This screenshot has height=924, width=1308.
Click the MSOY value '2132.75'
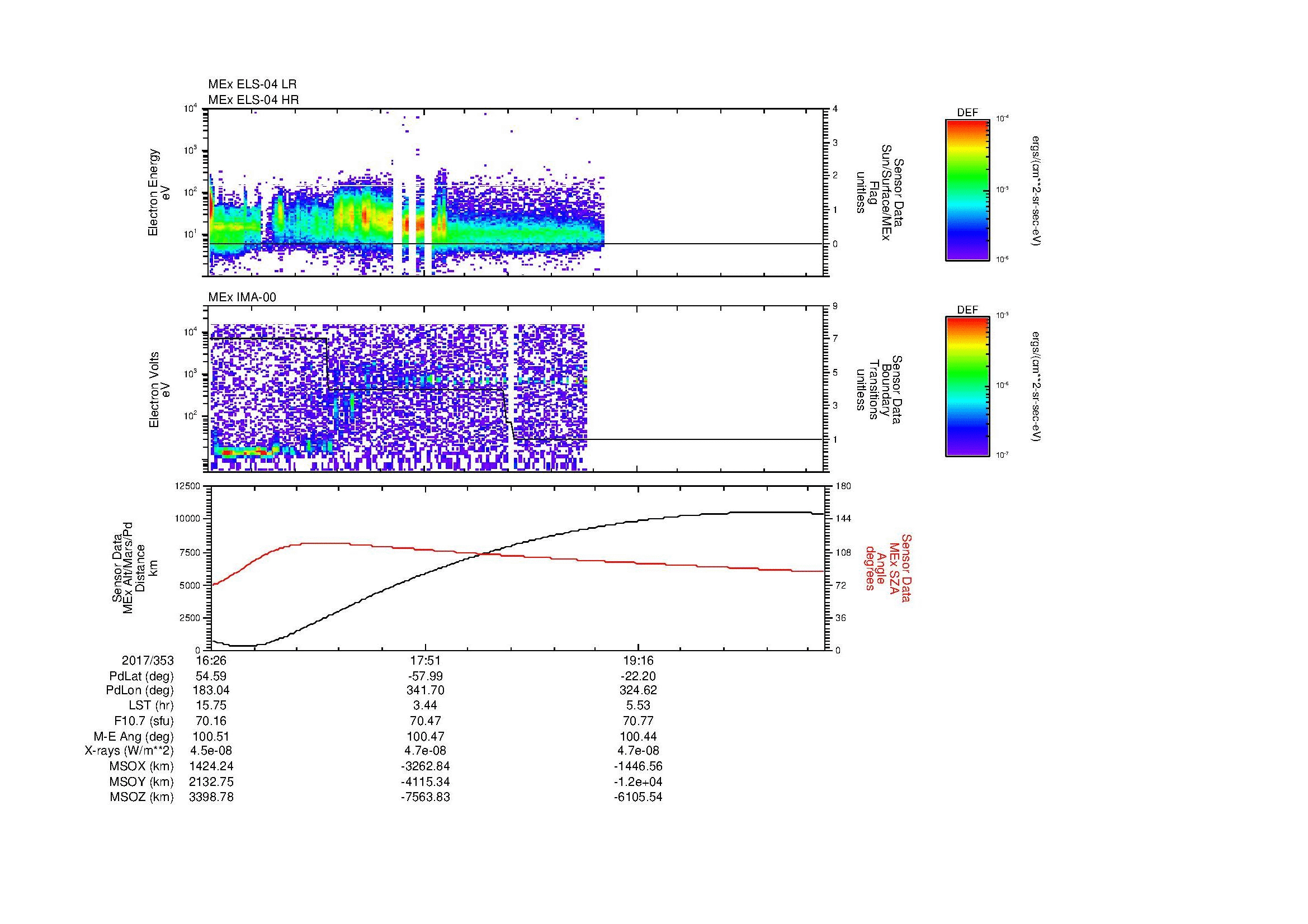(211, 781)
